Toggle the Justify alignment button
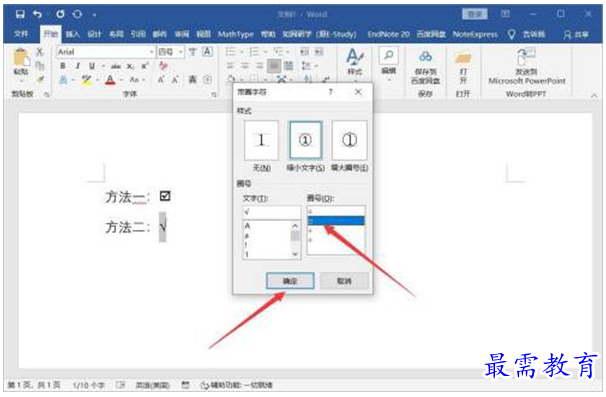This screenshot has height=397, width=606. click(274, 66)
